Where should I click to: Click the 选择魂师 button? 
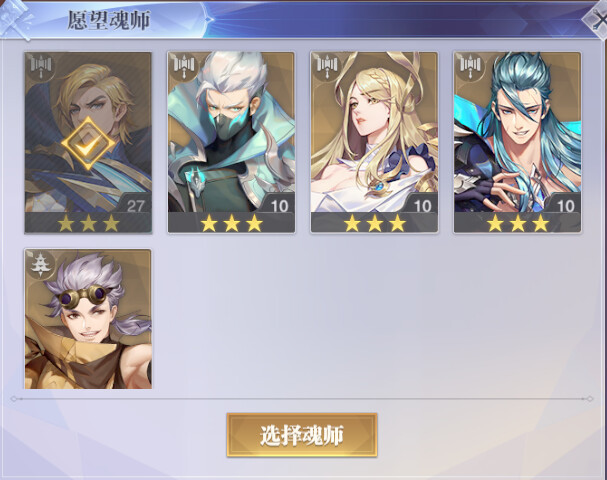(x=302, y=435)
